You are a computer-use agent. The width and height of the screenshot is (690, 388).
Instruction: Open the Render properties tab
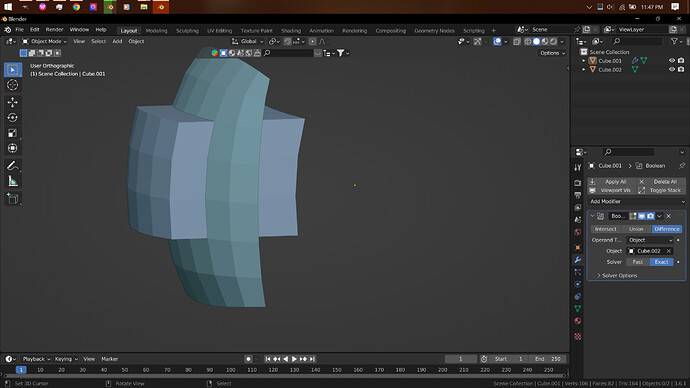tap(578, 183)
